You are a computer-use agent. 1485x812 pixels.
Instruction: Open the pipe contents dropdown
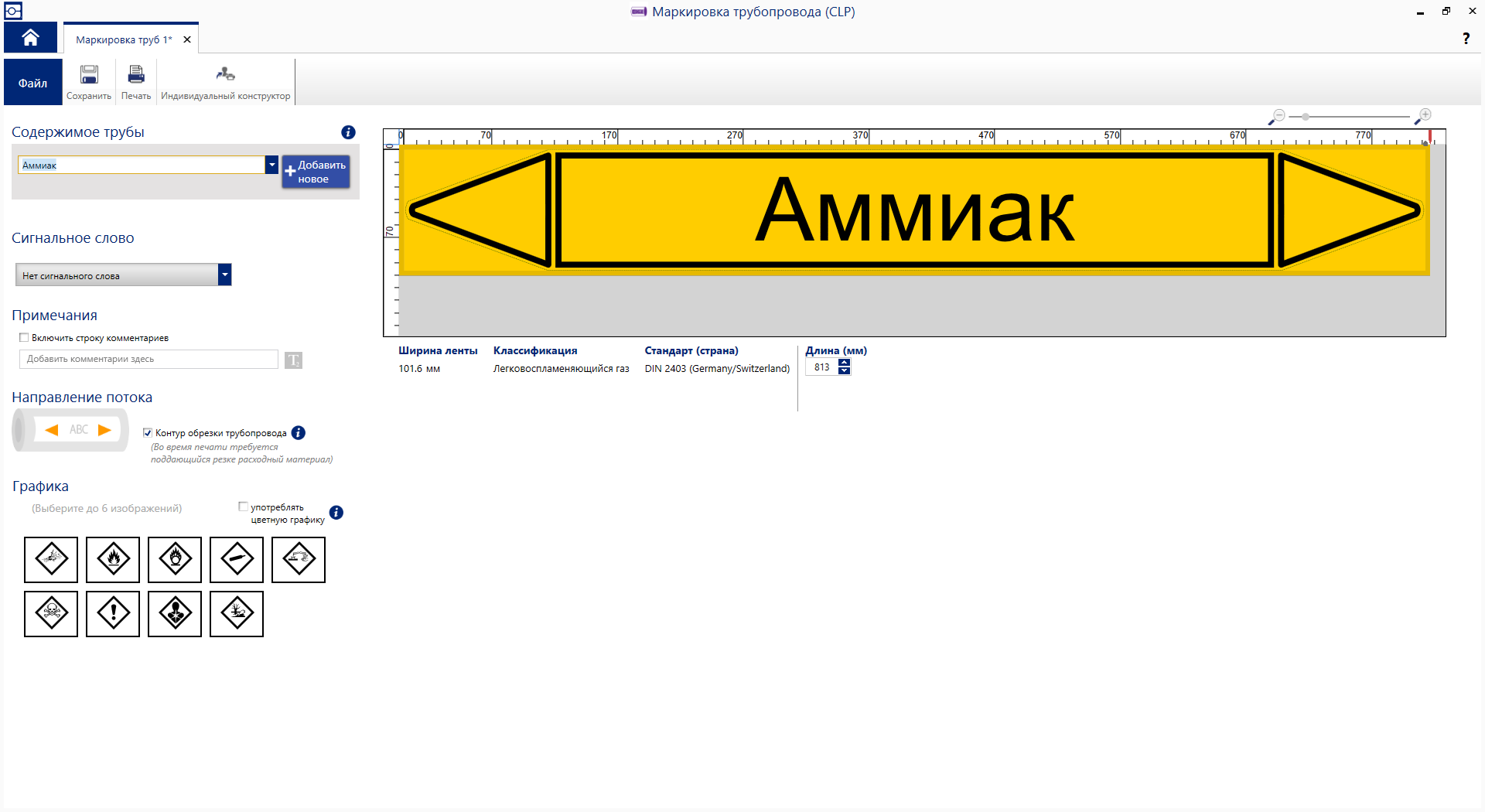(271, 165)
